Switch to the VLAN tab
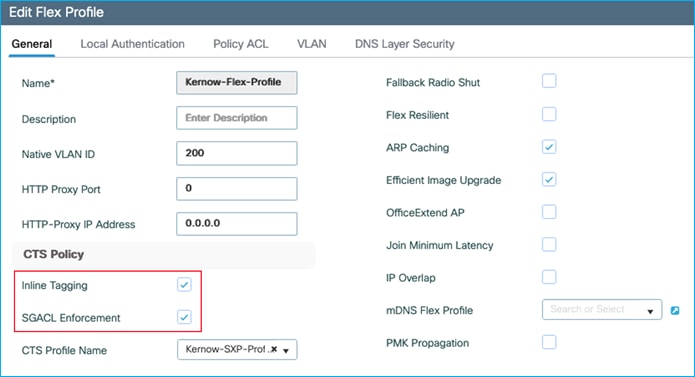The width and height of the screenshot is (695, 377). 312,44
